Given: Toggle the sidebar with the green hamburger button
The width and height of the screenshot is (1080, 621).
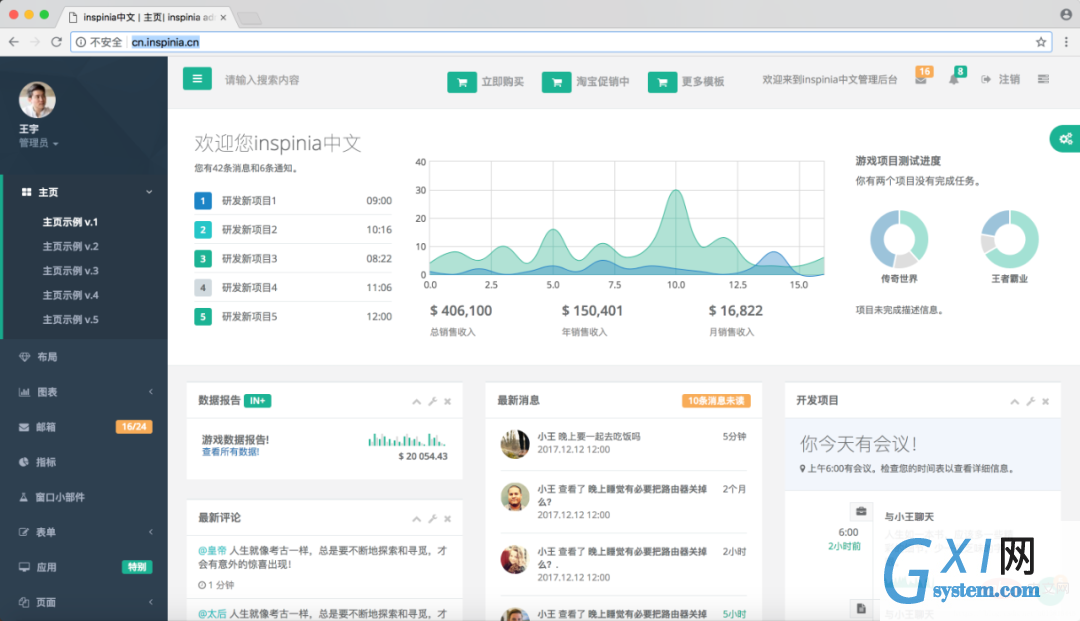Looking at the screenshot, I should click(197, 79).
